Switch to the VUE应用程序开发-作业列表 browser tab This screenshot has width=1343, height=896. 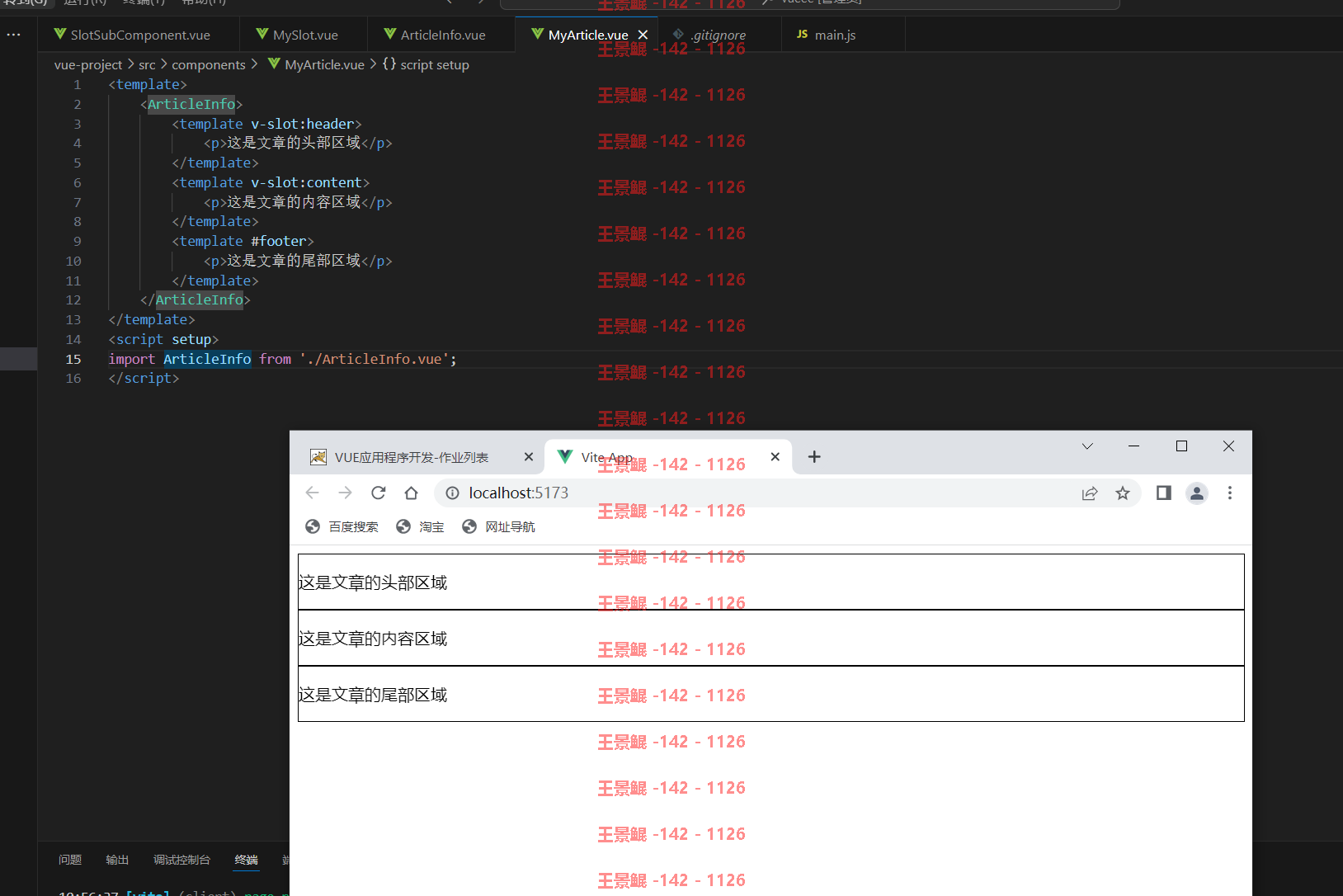[411, 457]
